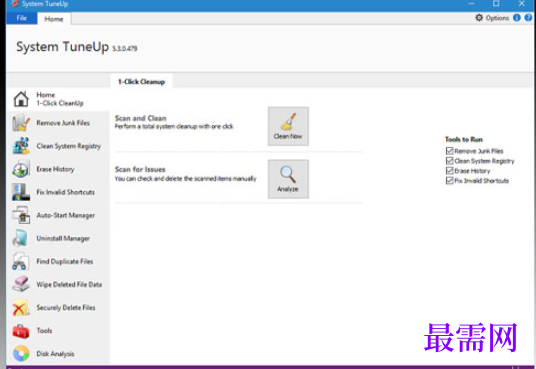Open Disk Analysis sidebar label
536x369 pixels.
tap(55, 354)
